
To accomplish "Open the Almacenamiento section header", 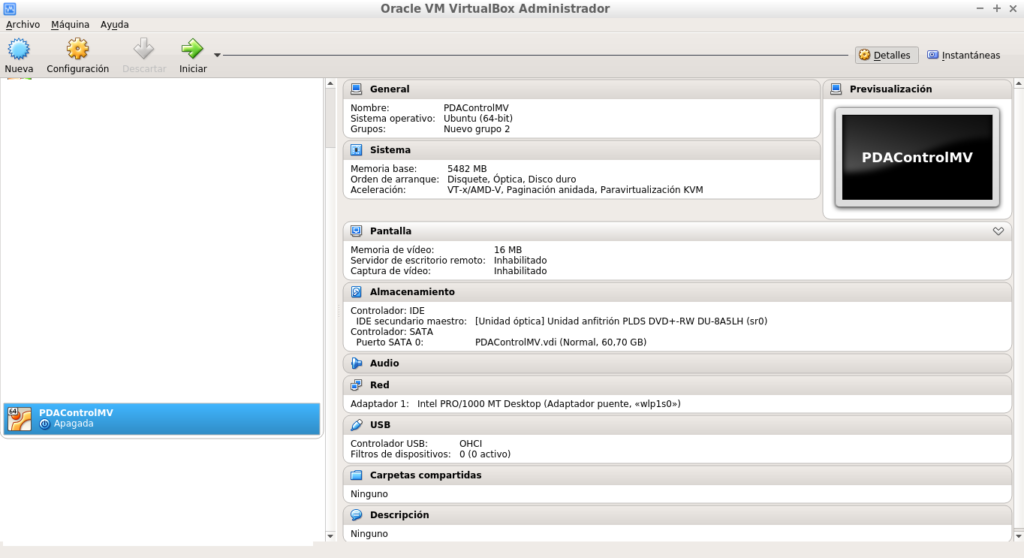I will click(x=677, y=291).
